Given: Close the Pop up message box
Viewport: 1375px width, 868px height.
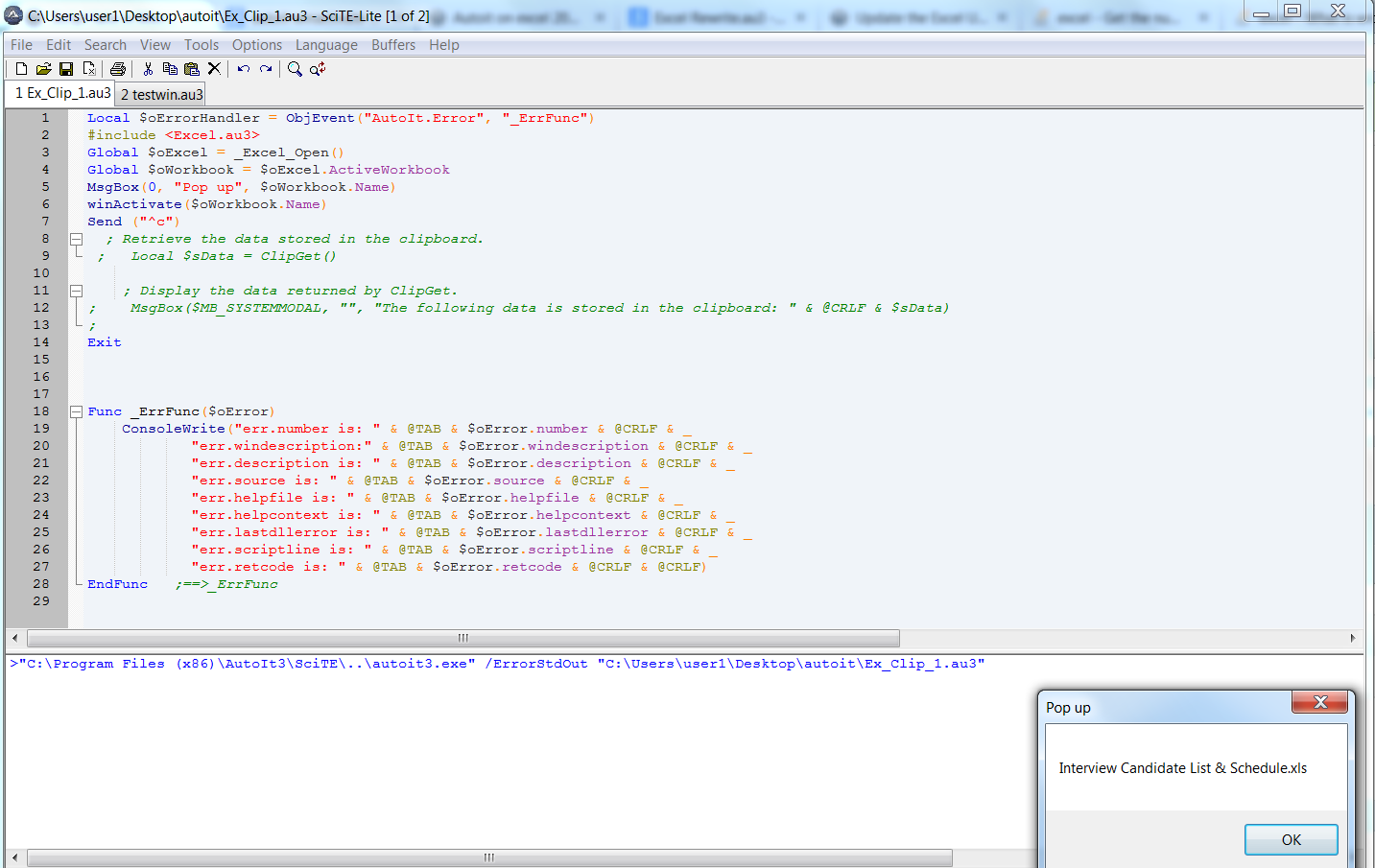Looking at the screenshot, I should point(1319,702).
